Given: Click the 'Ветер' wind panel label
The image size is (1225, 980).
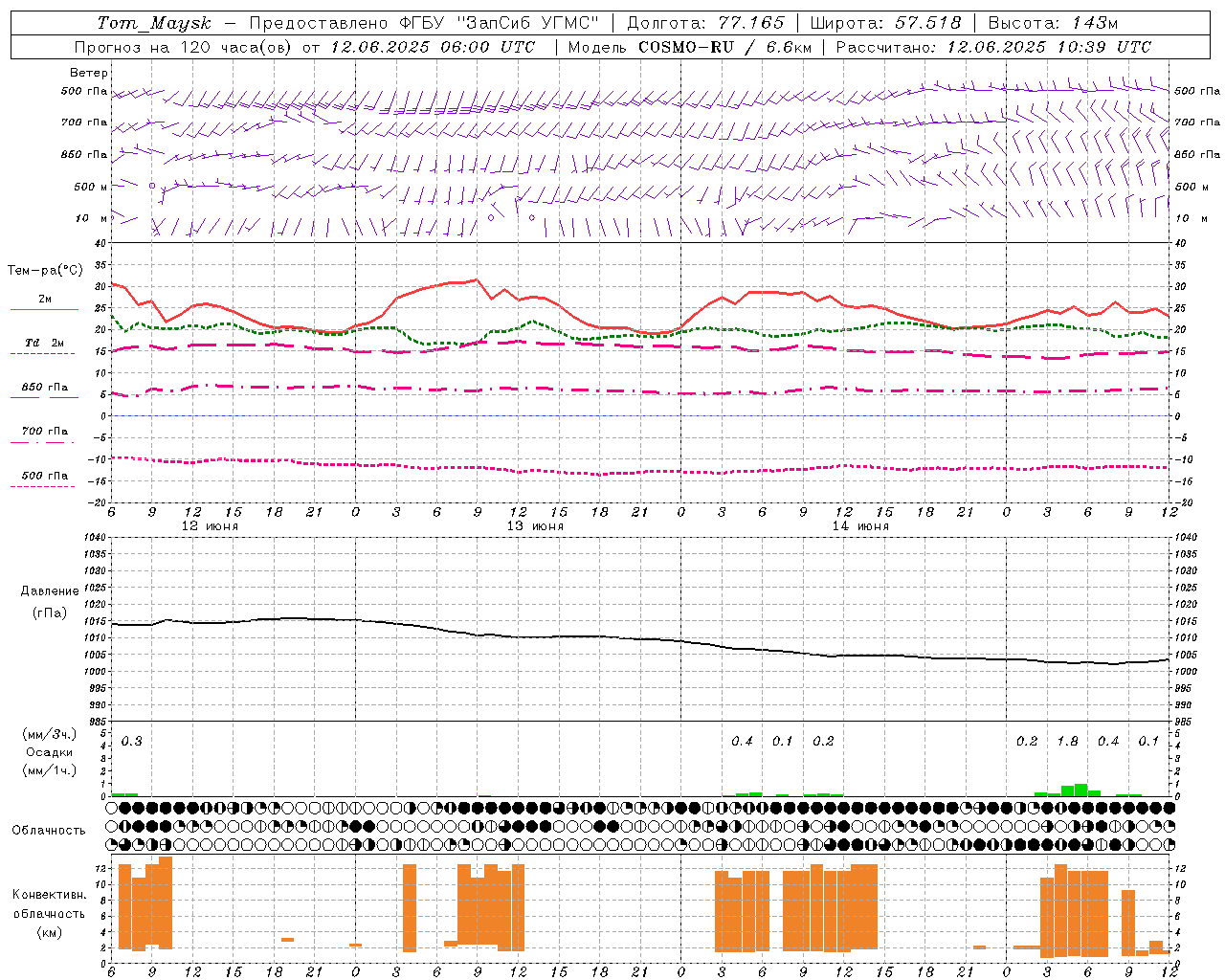Looking at the screenshot, I should point(89,73).
